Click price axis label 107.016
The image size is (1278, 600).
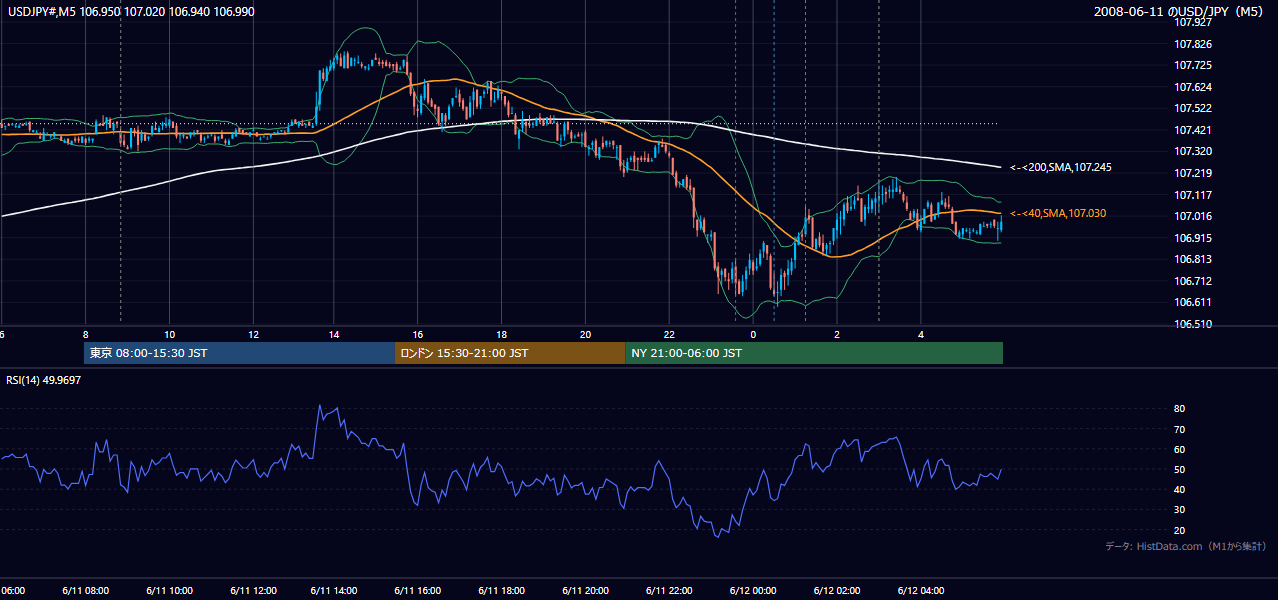pyautogui.click(x=1194, y=216)
